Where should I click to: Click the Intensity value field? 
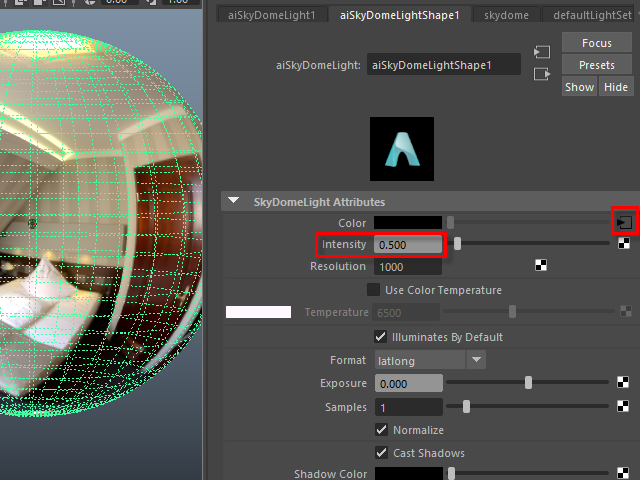(408, 244)
